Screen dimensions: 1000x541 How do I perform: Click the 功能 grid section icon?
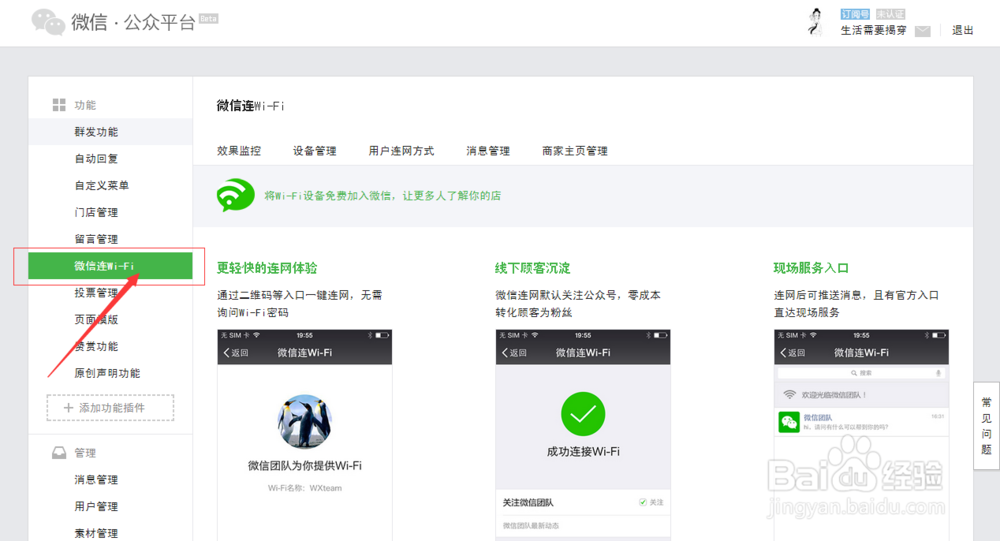coord(59,105)
